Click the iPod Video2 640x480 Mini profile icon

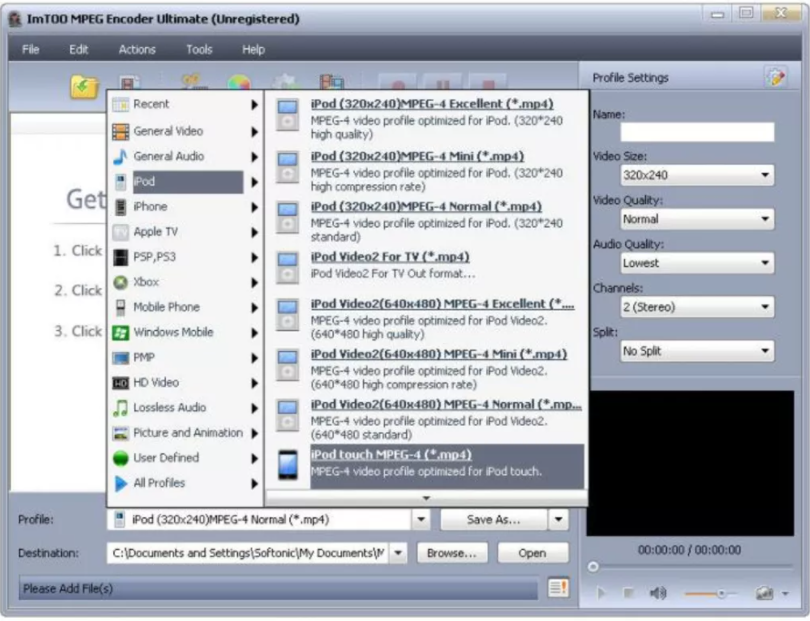click(x=287, y=365)
